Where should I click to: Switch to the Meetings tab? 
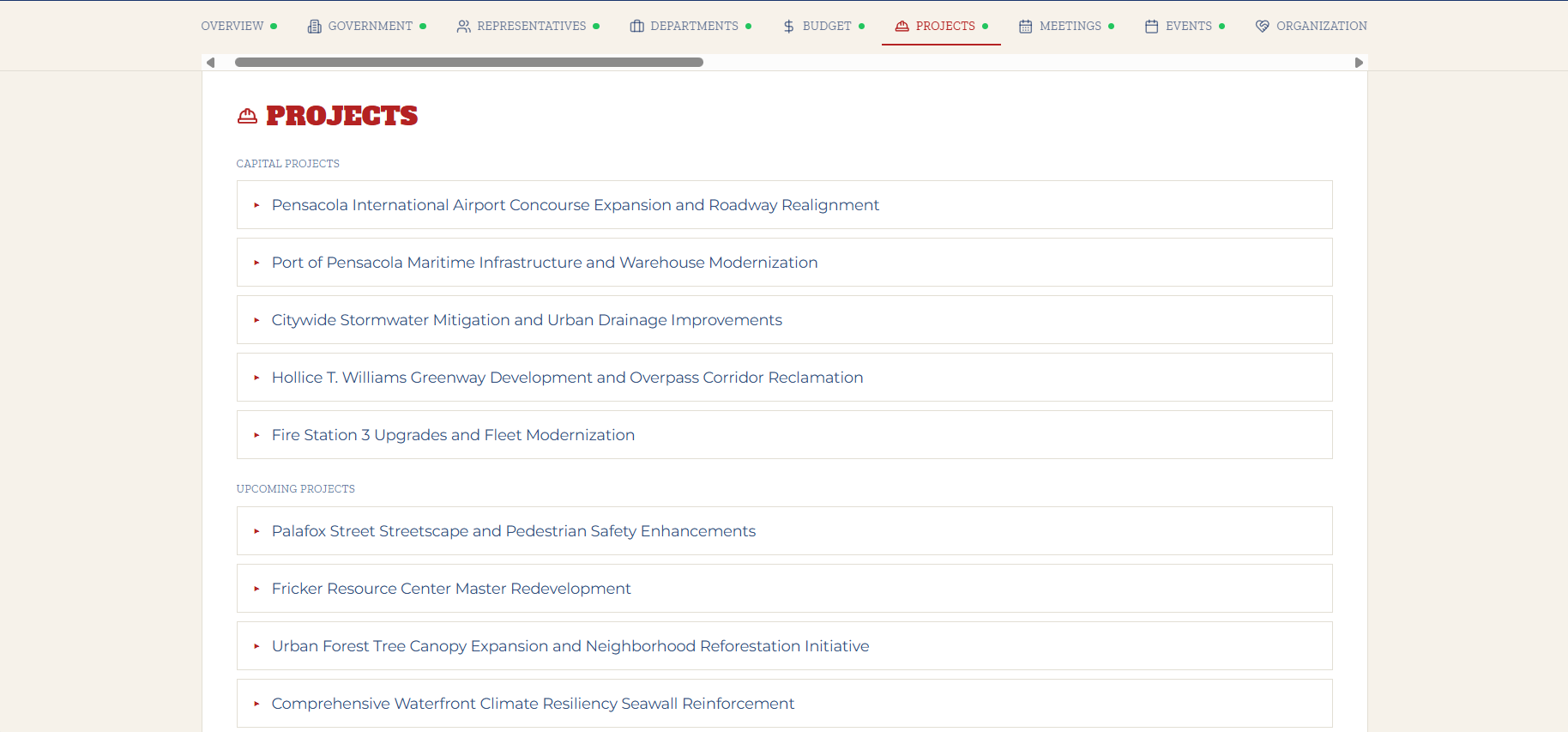(x=1066, y=27)
